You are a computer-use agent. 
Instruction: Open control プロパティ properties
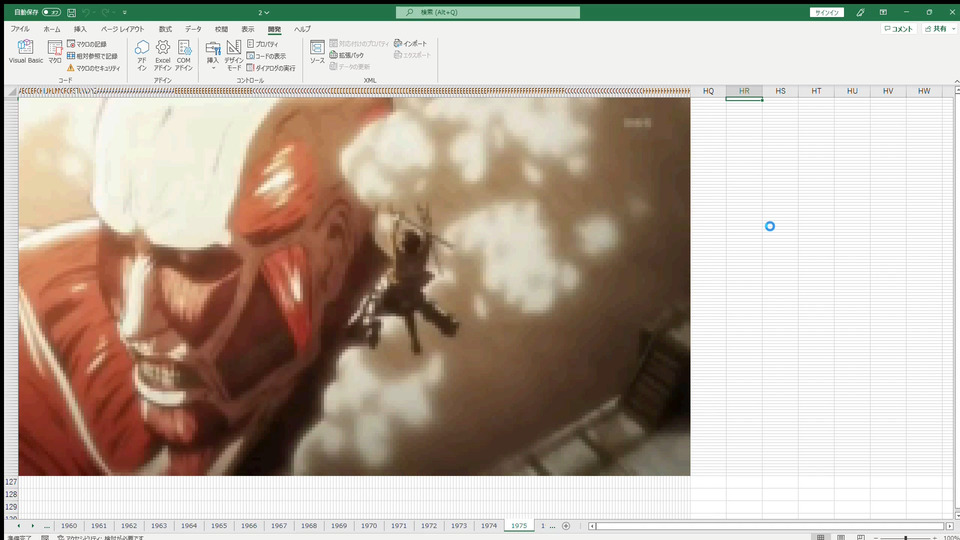[263, 44]
